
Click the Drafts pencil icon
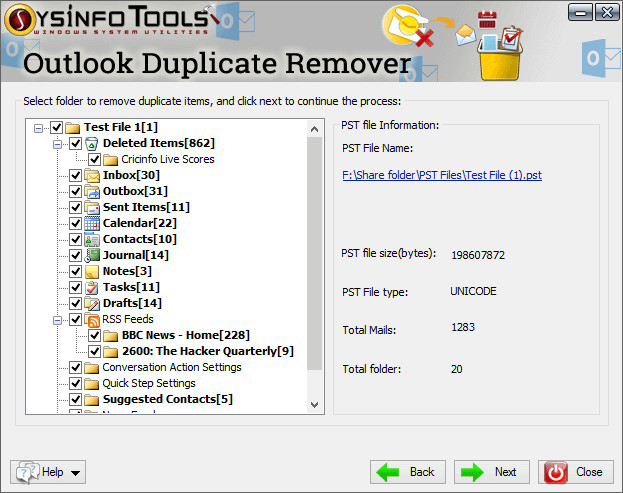point(91,304)
